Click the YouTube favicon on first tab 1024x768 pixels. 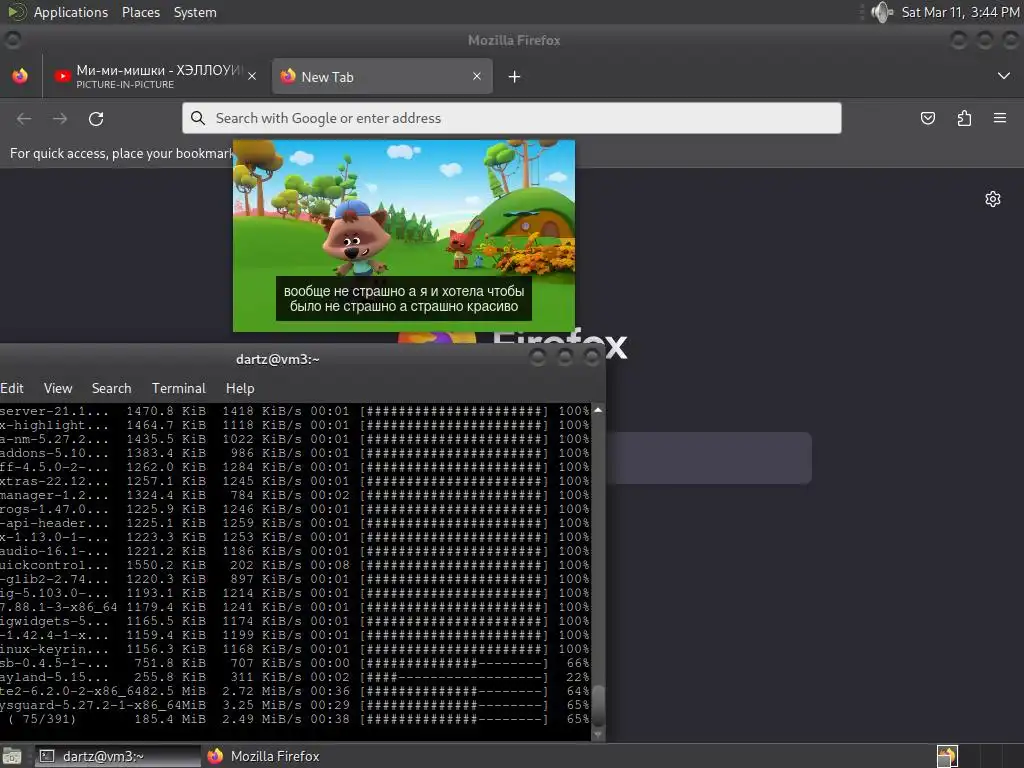click(62, 76)
